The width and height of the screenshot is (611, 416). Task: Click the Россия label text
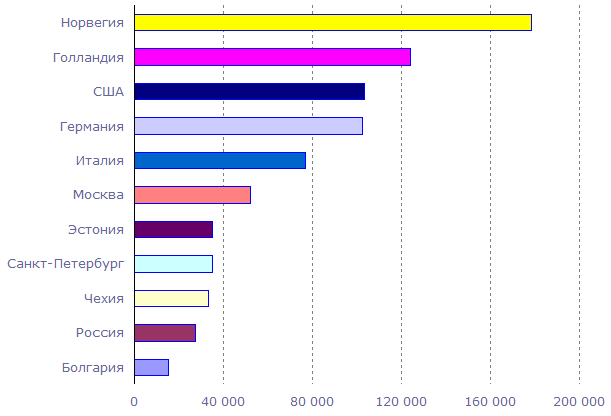coord(100,333)
